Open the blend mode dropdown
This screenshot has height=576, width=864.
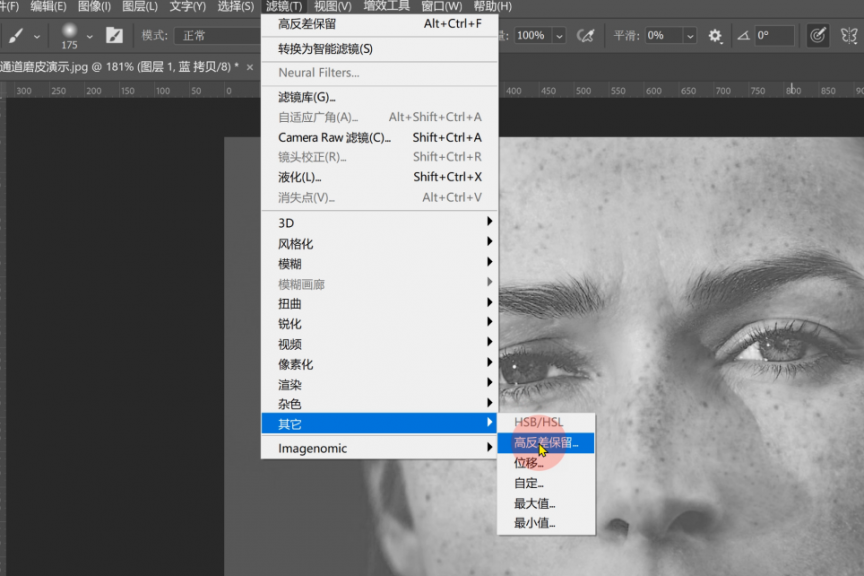[215, 35]
